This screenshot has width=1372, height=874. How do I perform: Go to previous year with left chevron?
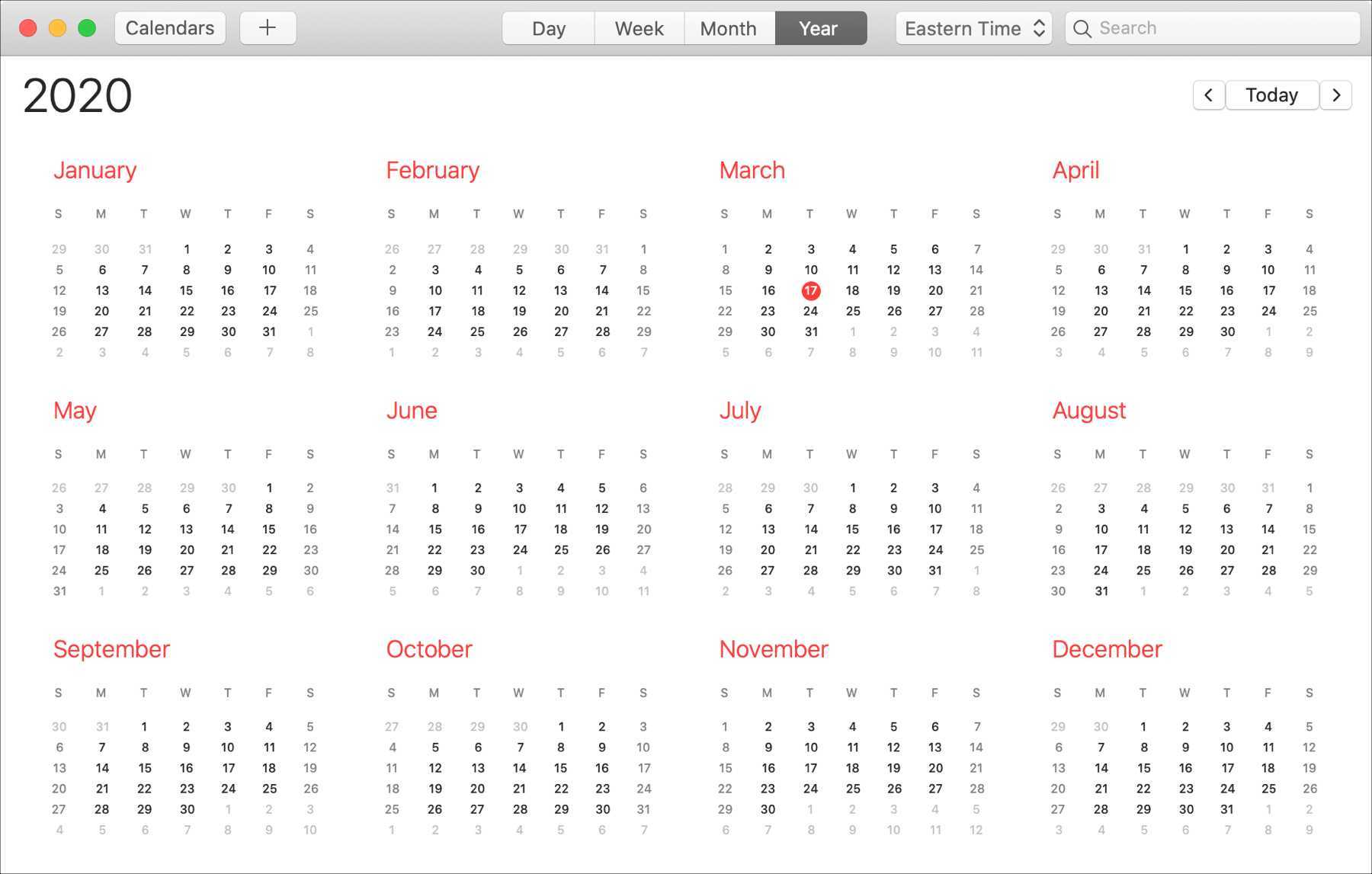(x=1208, y=95)
